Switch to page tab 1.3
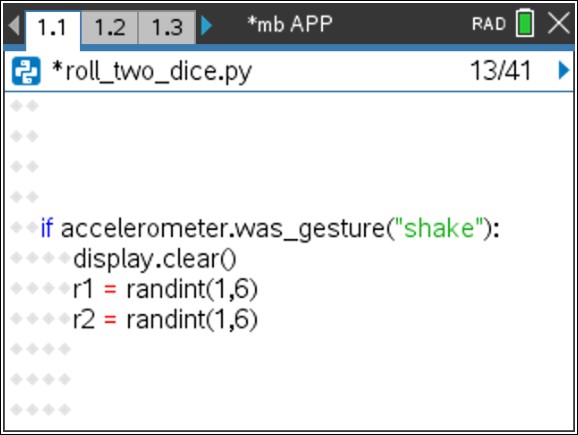This screenshot has width=578, height=435. [167, 27]
